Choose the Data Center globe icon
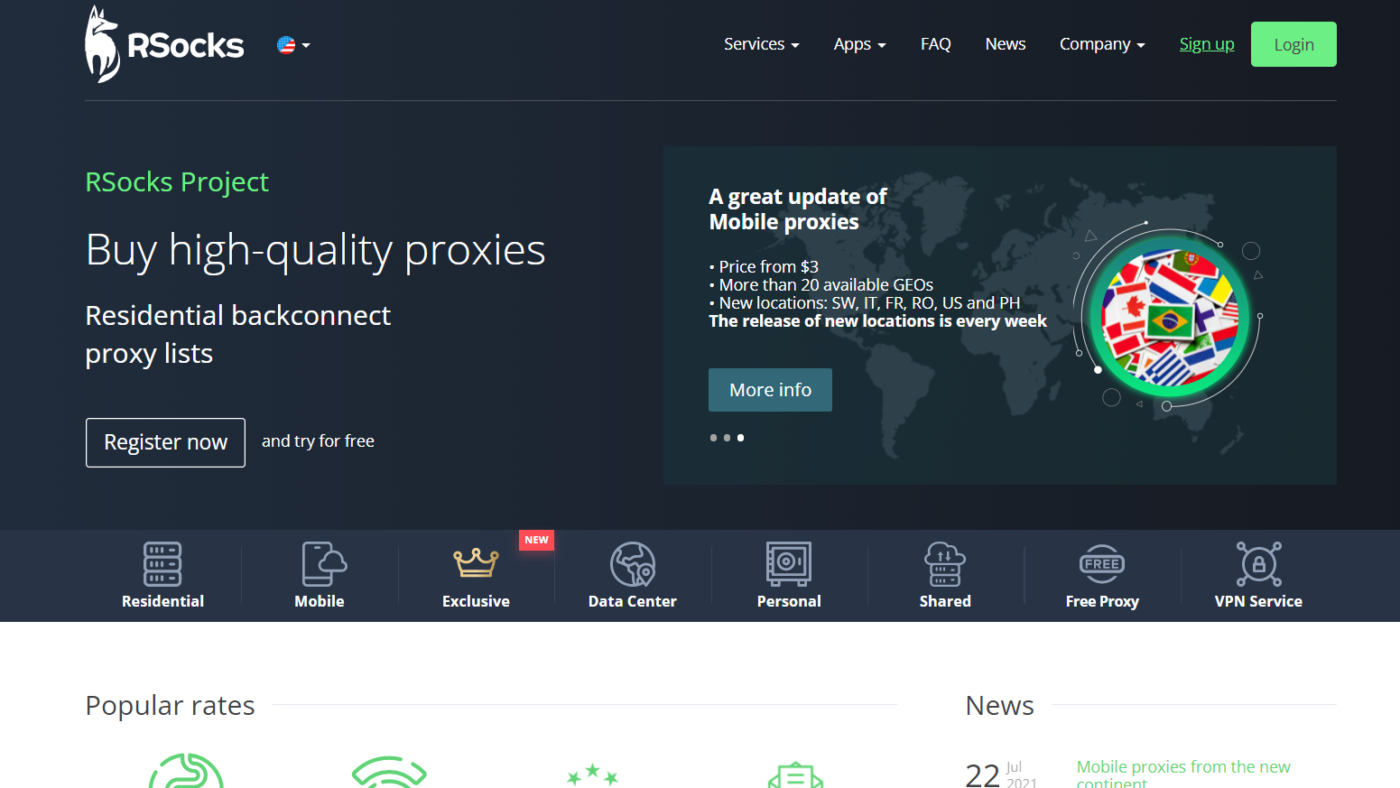 pos(632,564)
